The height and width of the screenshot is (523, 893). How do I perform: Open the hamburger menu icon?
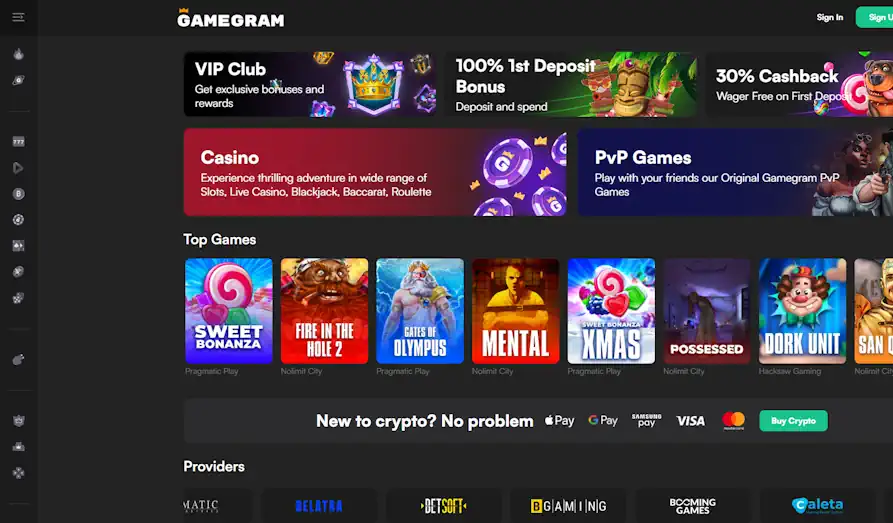[x=18, y=17]
